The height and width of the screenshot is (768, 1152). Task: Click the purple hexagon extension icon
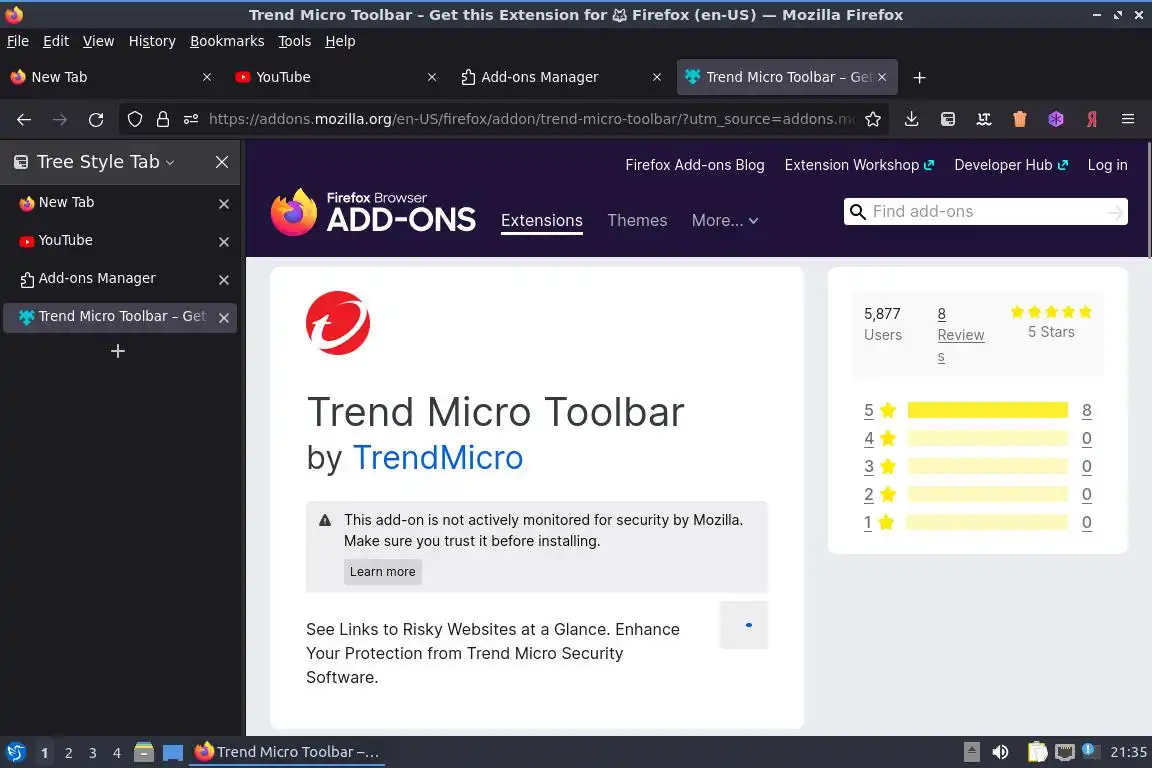tap(1056, 119)
